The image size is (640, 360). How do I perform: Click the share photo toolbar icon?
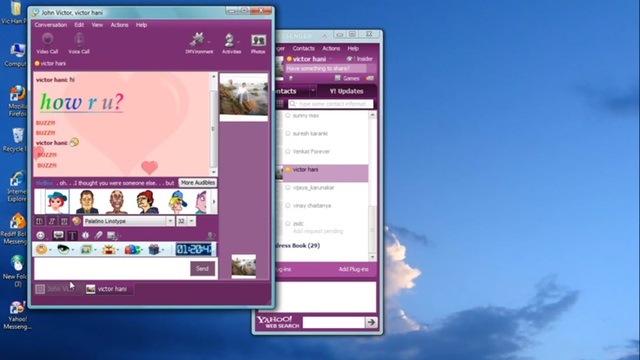click(x=111, y=236)
